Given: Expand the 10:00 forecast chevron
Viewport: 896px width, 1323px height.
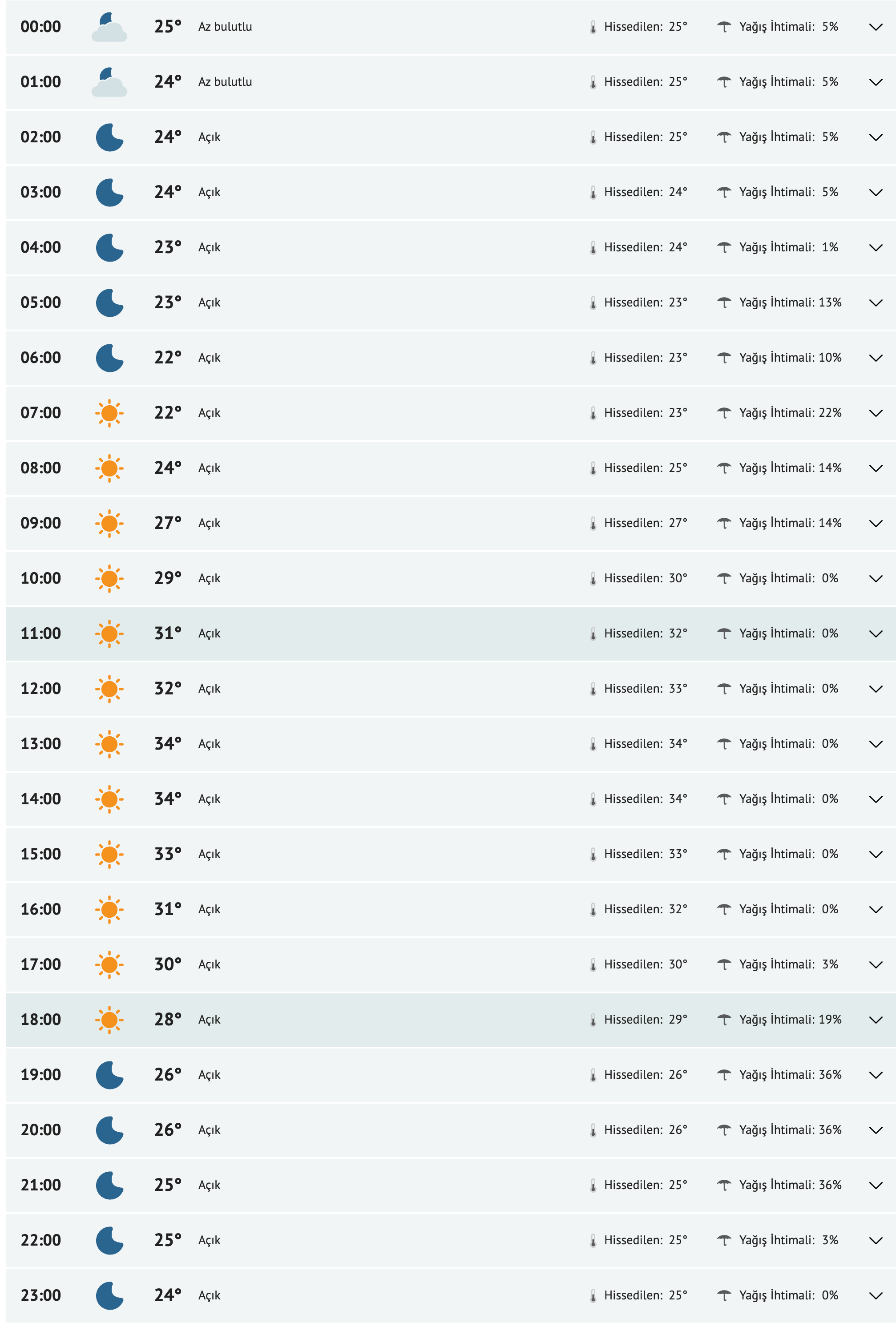Looking at the screenshot, I should (x=876, y=578).
